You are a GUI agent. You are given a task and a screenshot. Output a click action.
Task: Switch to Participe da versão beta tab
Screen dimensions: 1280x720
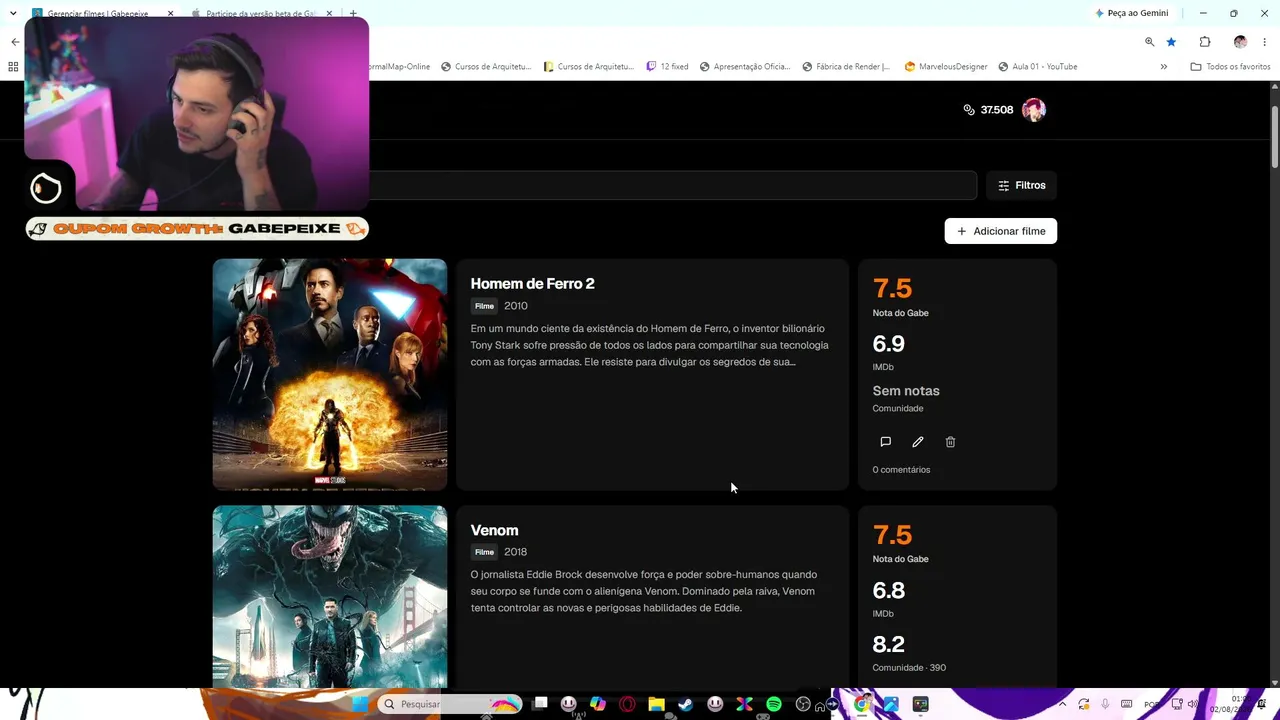coord(262,14)
